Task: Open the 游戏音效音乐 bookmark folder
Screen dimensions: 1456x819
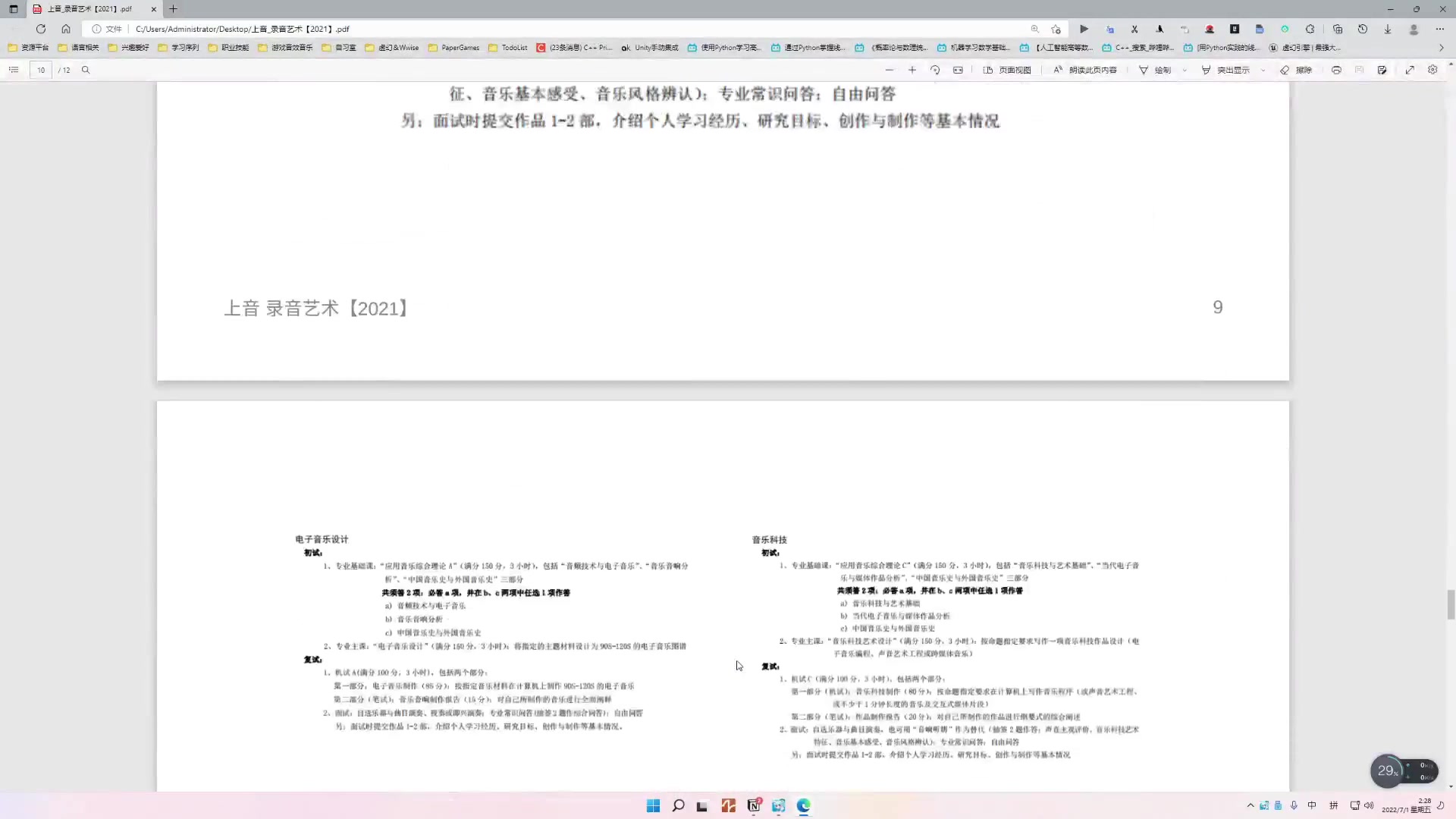Action: click(x=285, y=47)
